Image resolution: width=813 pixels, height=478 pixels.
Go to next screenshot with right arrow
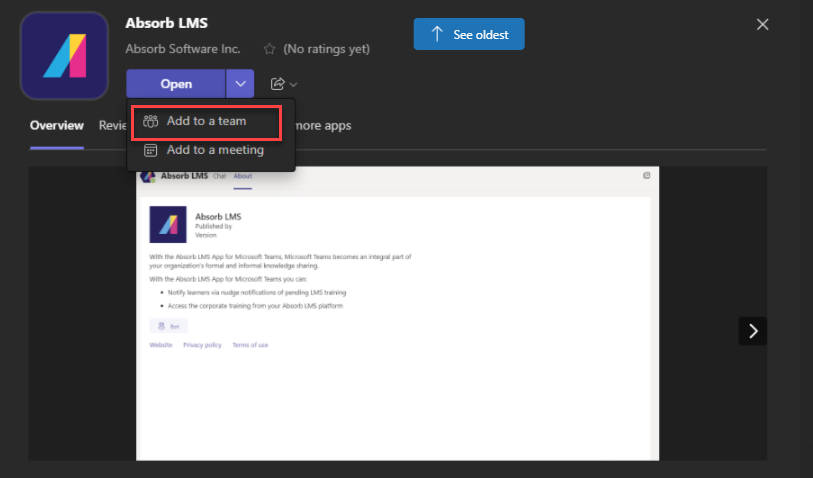[753, 330]
